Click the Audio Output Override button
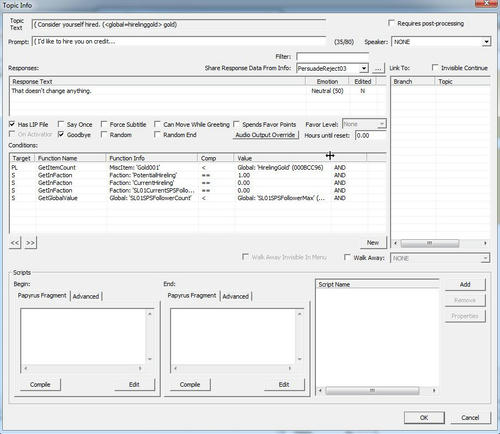 [x=265, y=135]
